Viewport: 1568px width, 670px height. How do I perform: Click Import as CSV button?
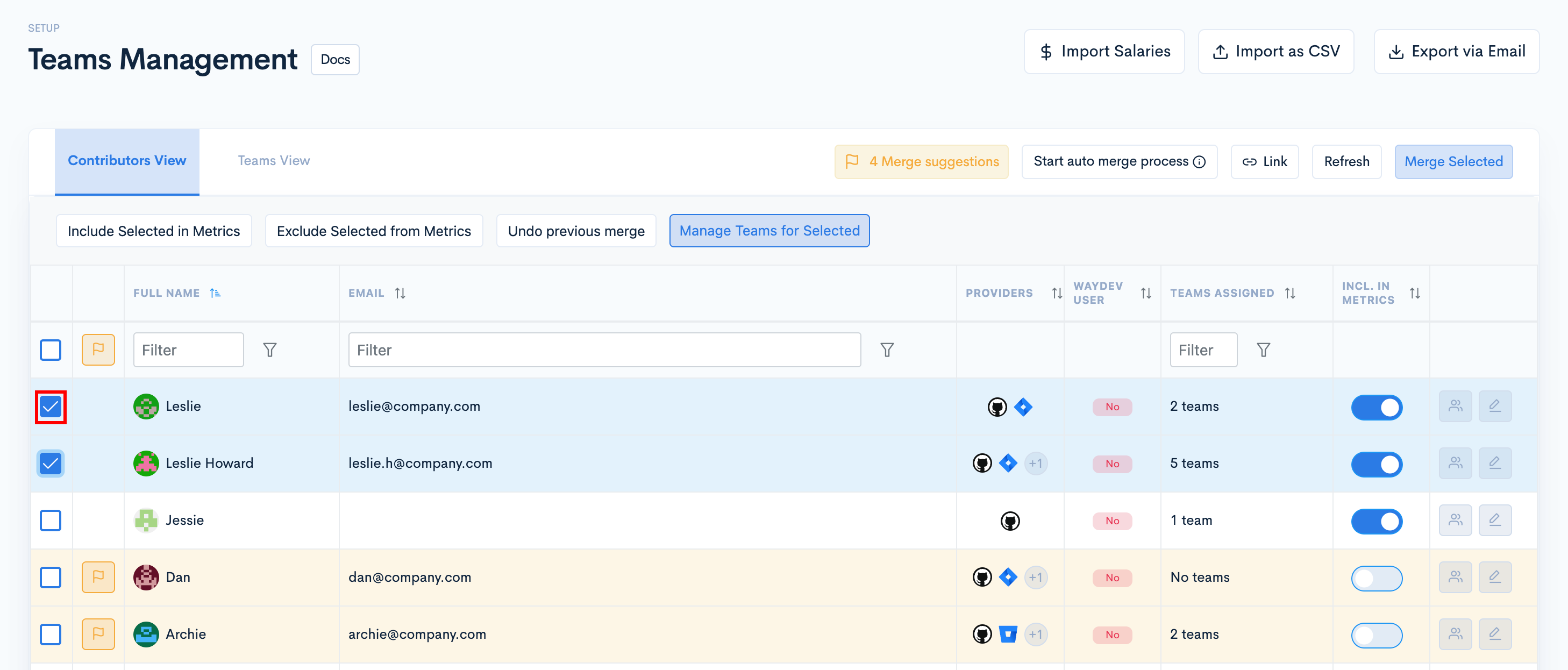[x=1275, y=52]
